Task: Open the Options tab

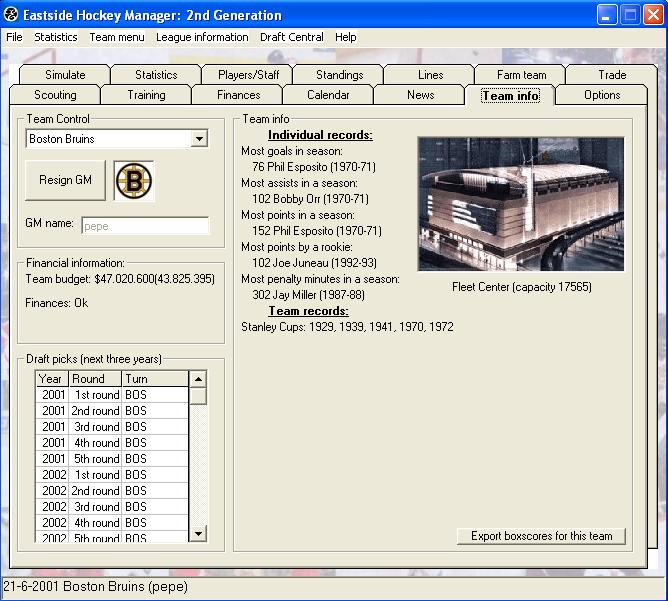Action: pos(602,95)
